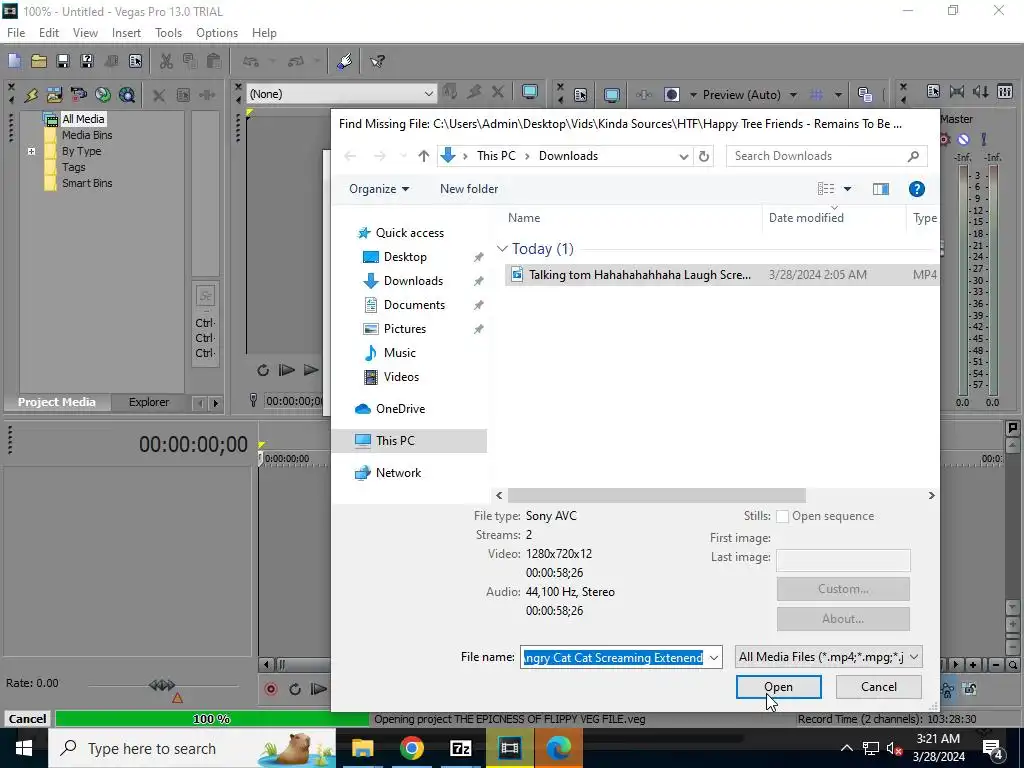Open the Preview (Auto) quality dropdown
1024x768 pixels.
tap(793, 95)
